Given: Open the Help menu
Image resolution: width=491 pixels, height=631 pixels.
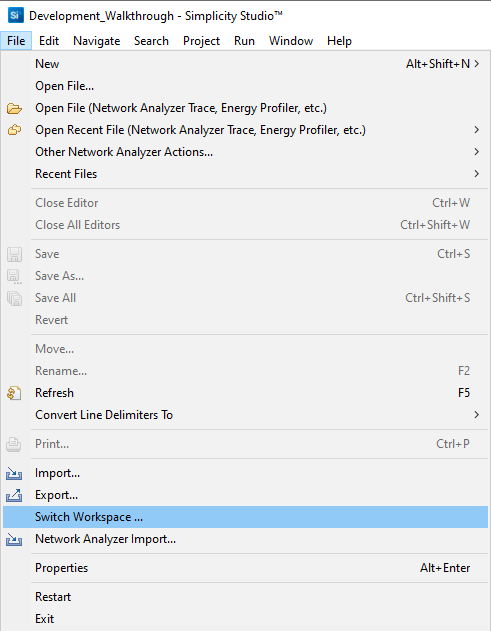Looking at the screenshot, I should click(x=339, y=41).
